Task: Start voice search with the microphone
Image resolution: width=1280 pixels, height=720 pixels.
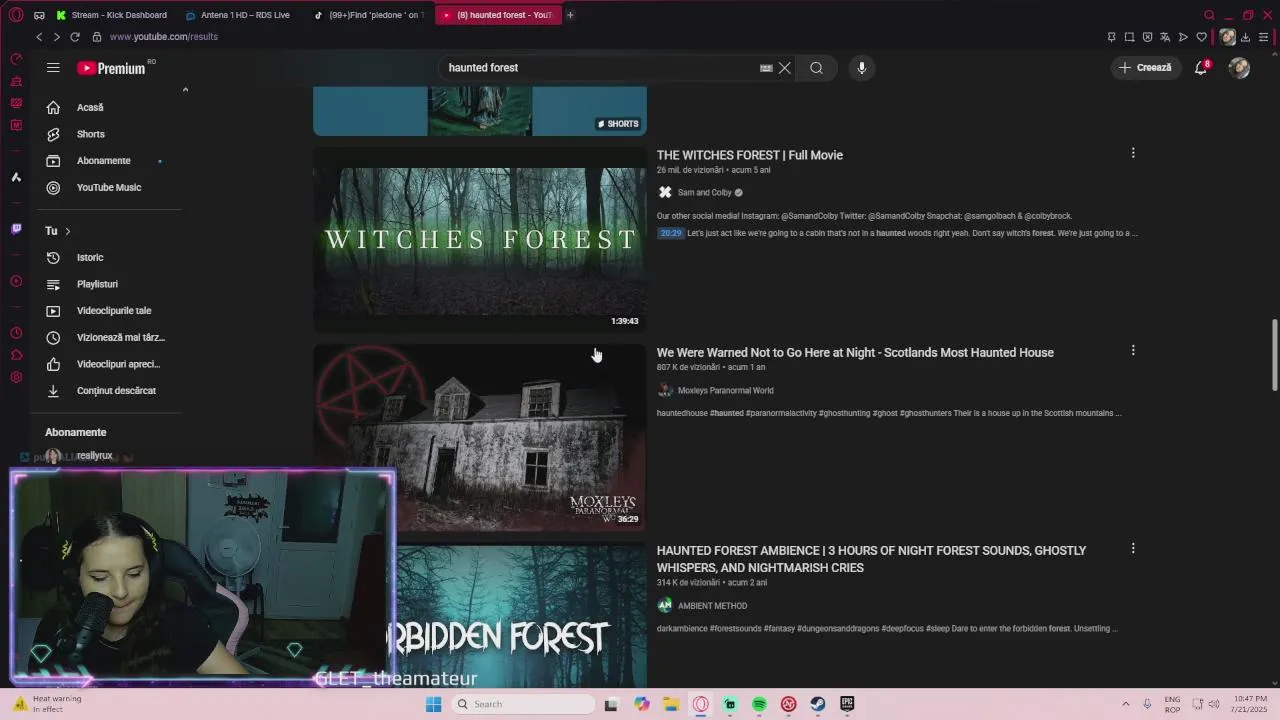Action: pos(862,68)
